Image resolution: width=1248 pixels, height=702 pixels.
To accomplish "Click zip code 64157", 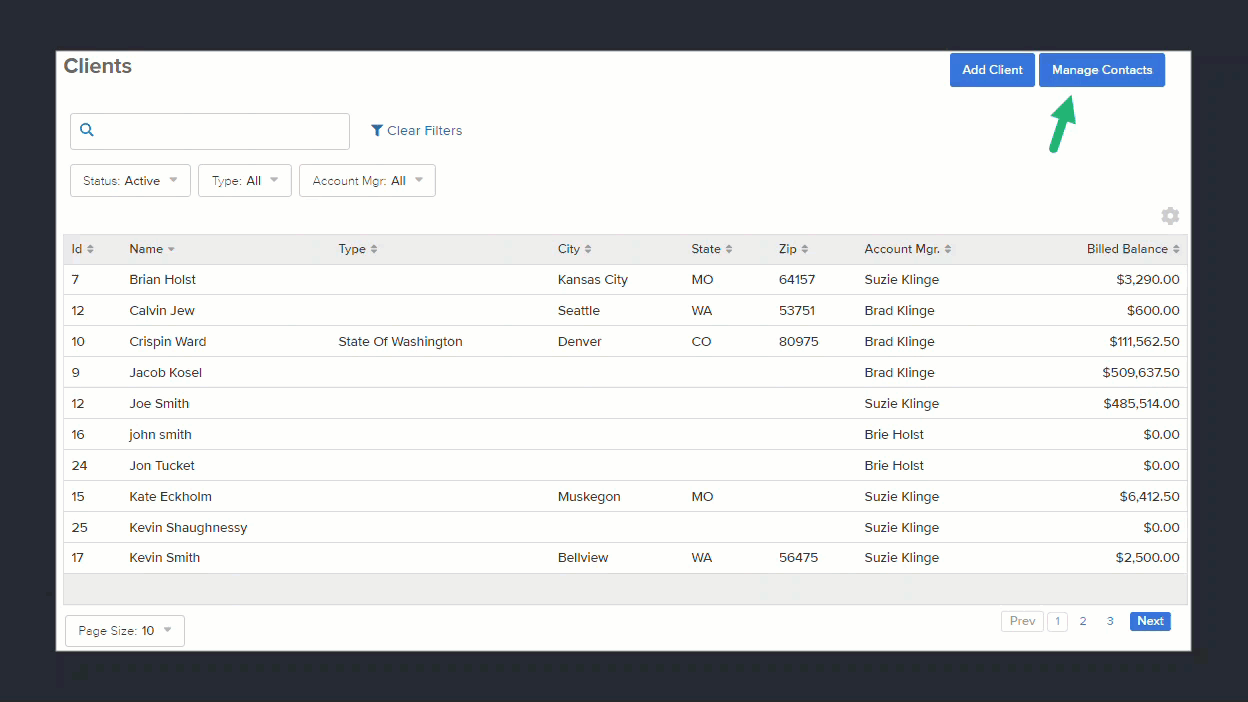I will click(797, 280).
